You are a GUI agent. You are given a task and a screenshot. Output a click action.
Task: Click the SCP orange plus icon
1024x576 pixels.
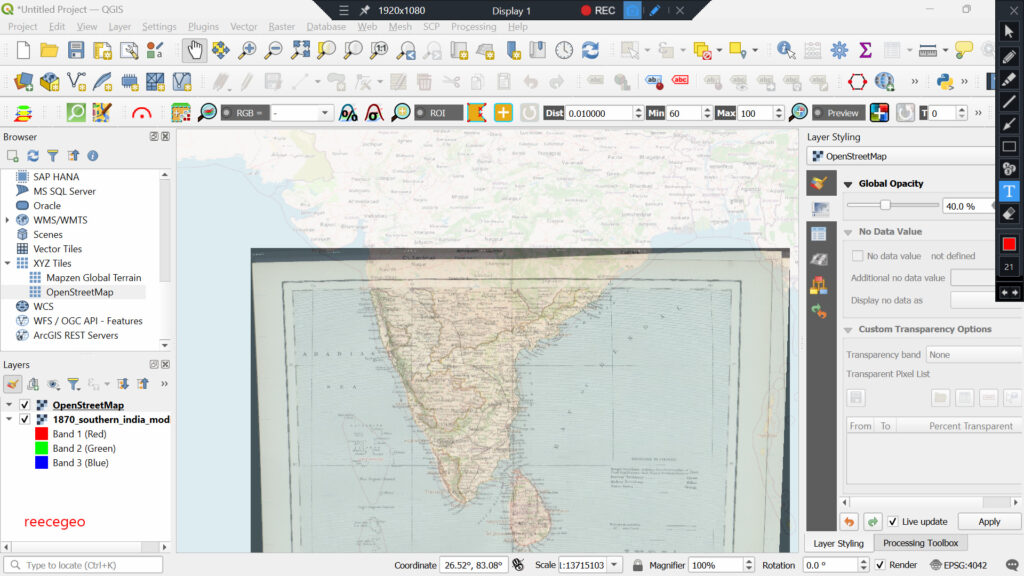point(503,113)
